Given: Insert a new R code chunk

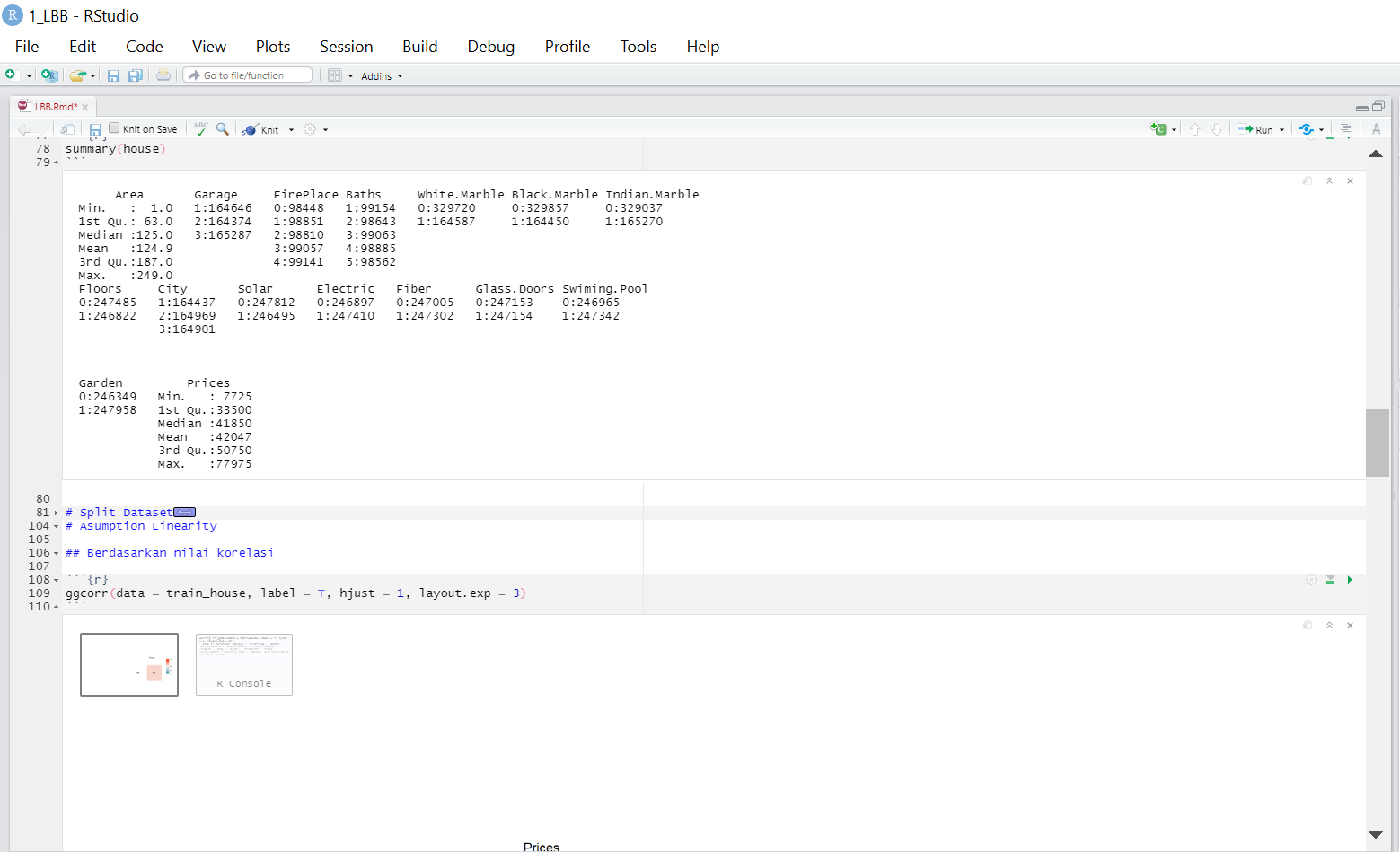Looking at the screenshot, I should coord(1159,129).
